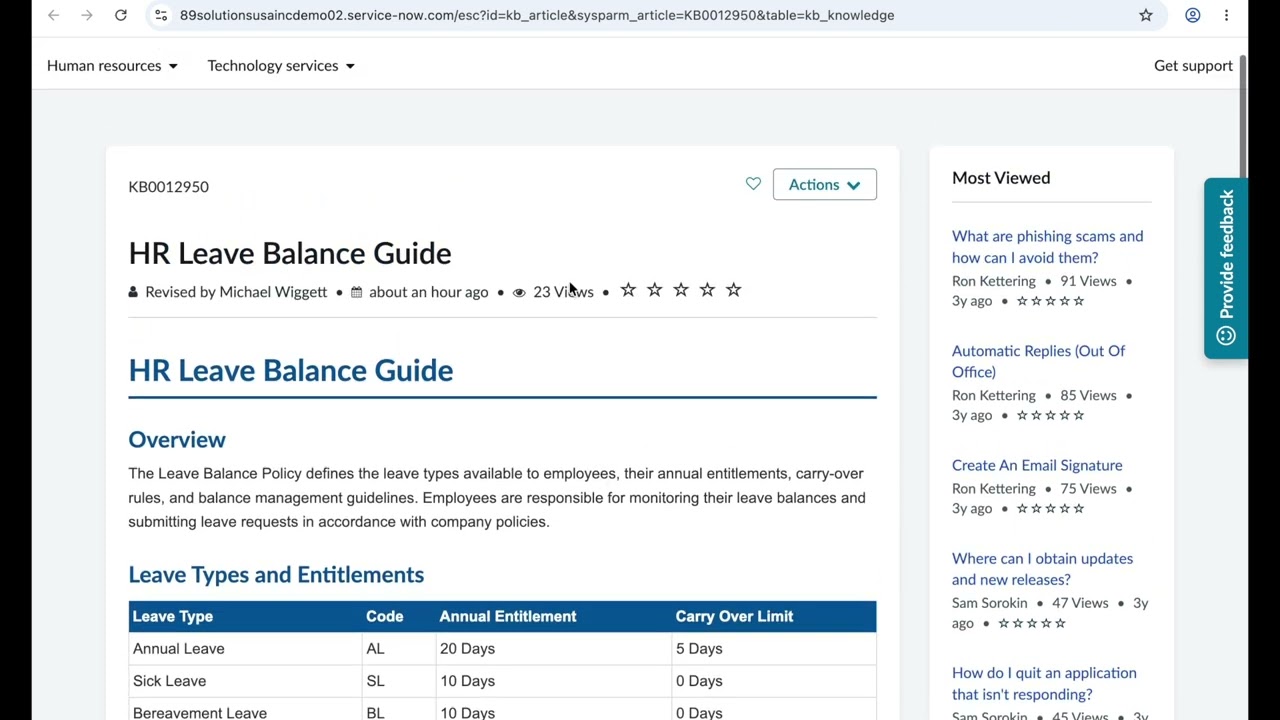The image size is (1280, 720).
Task: Click the author person icon
Action: click(133, 292)
